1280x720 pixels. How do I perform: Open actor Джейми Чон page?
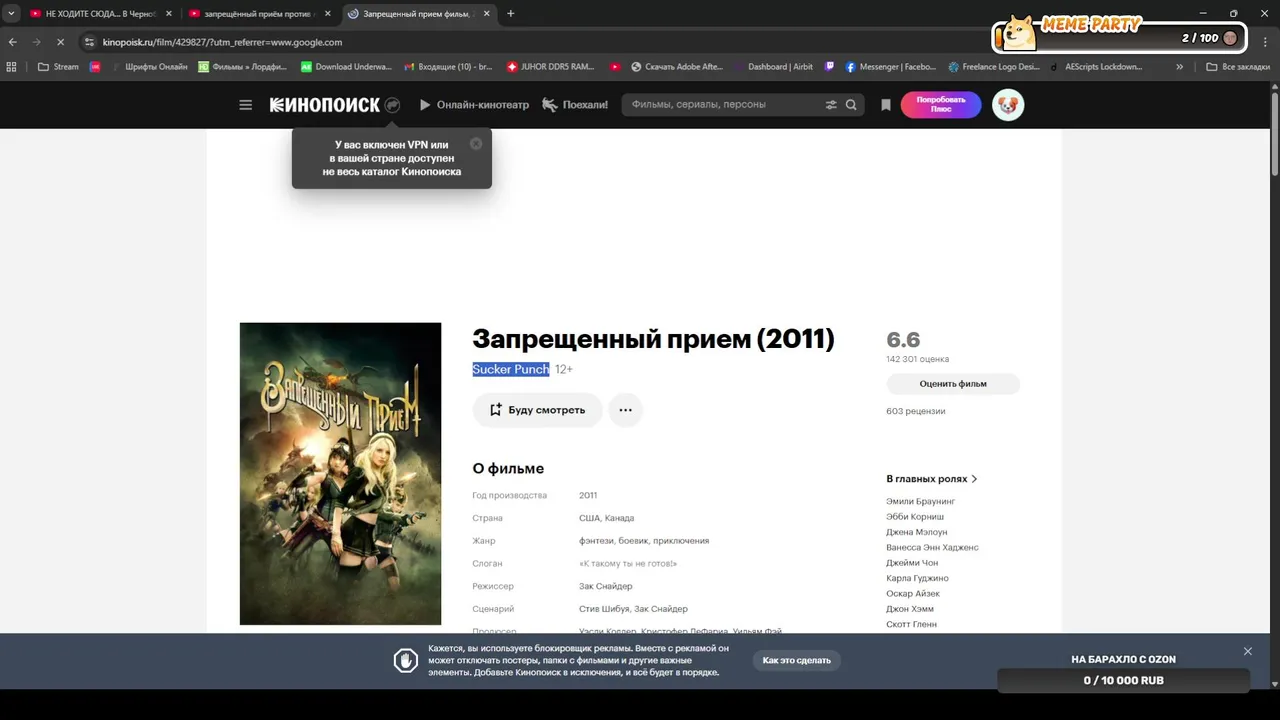(912, 563)
